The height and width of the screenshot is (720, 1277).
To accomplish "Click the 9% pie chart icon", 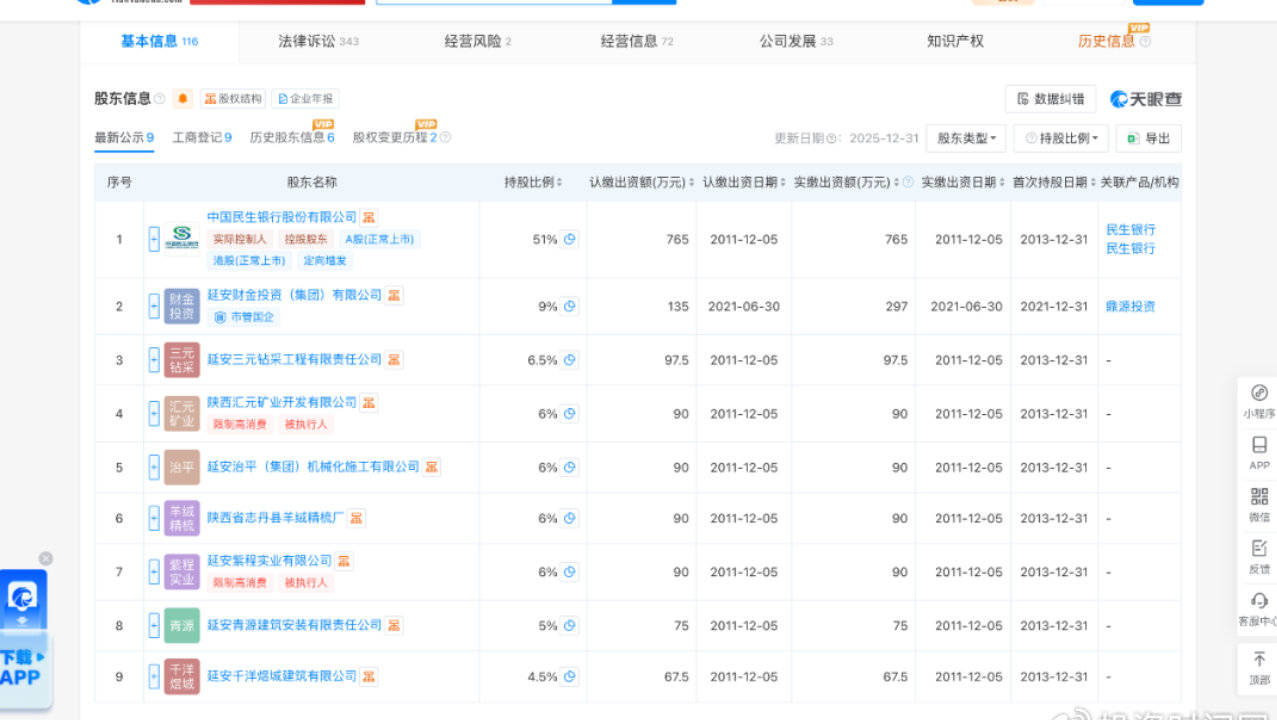I will point(570,306).
